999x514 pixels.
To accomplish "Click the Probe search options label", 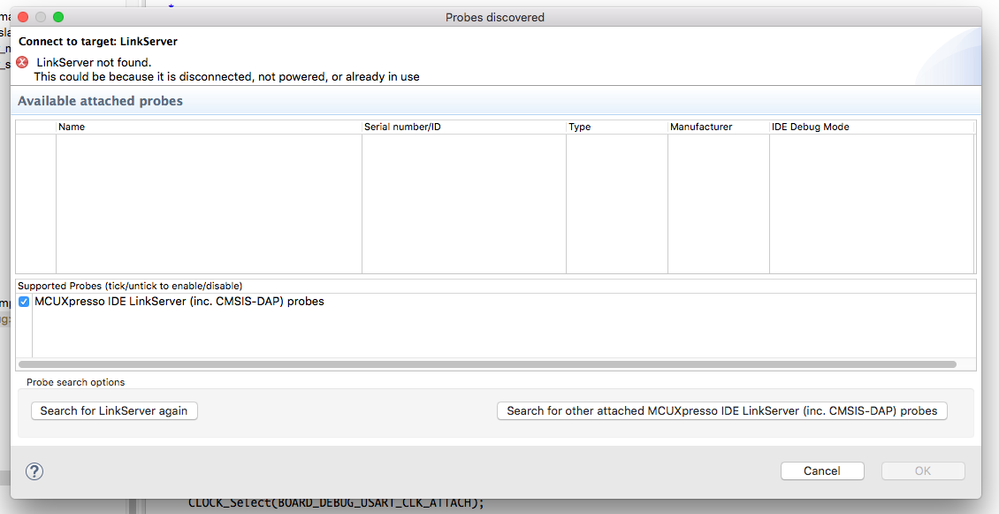I will click(75, 382).
